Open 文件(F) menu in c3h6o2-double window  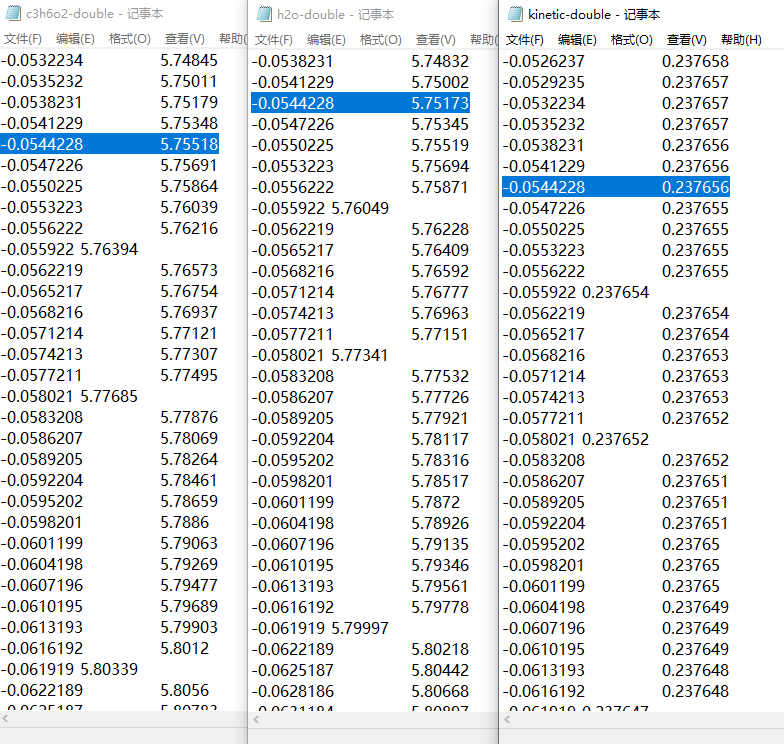[23, 39]
